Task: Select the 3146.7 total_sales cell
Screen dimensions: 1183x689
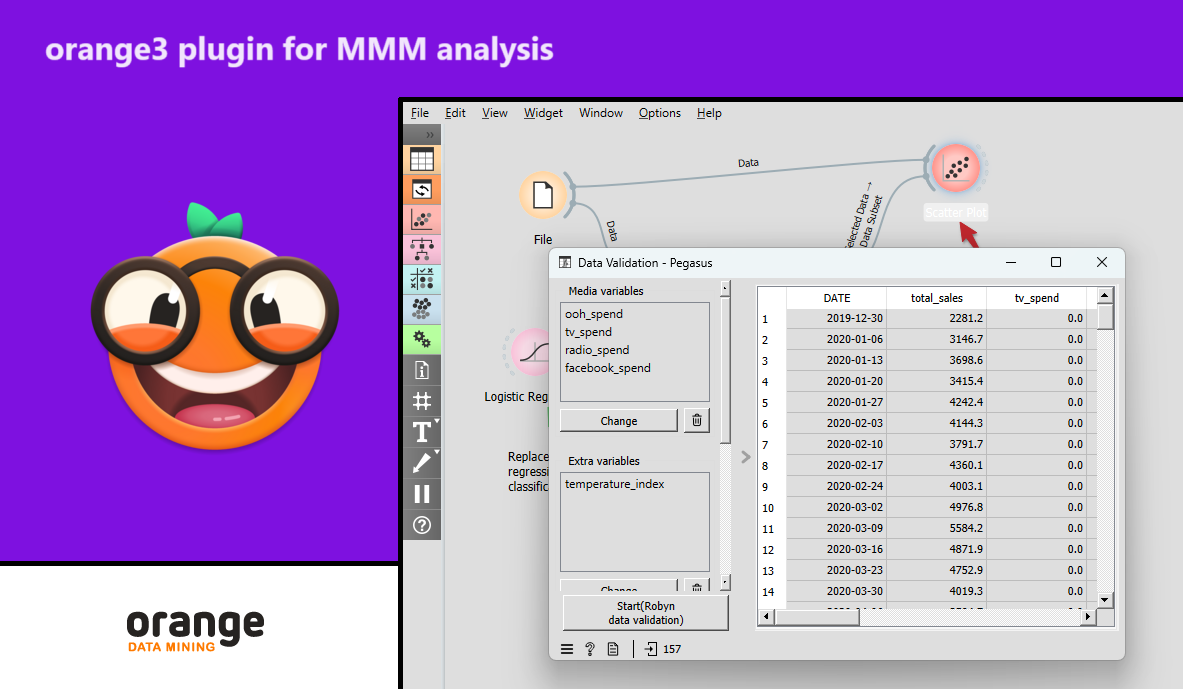Action: (x=936, y=340)
